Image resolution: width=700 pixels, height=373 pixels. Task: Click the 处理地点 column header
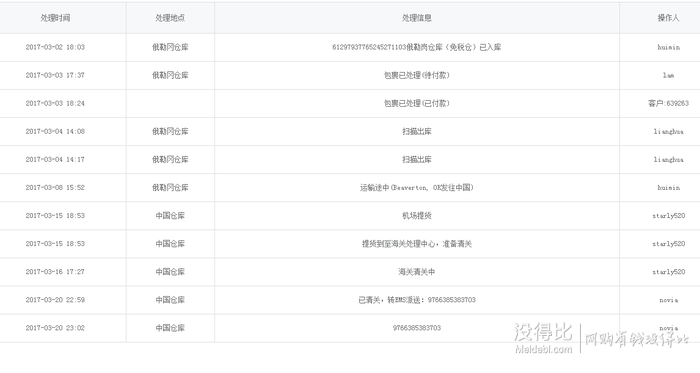point(170,18)
